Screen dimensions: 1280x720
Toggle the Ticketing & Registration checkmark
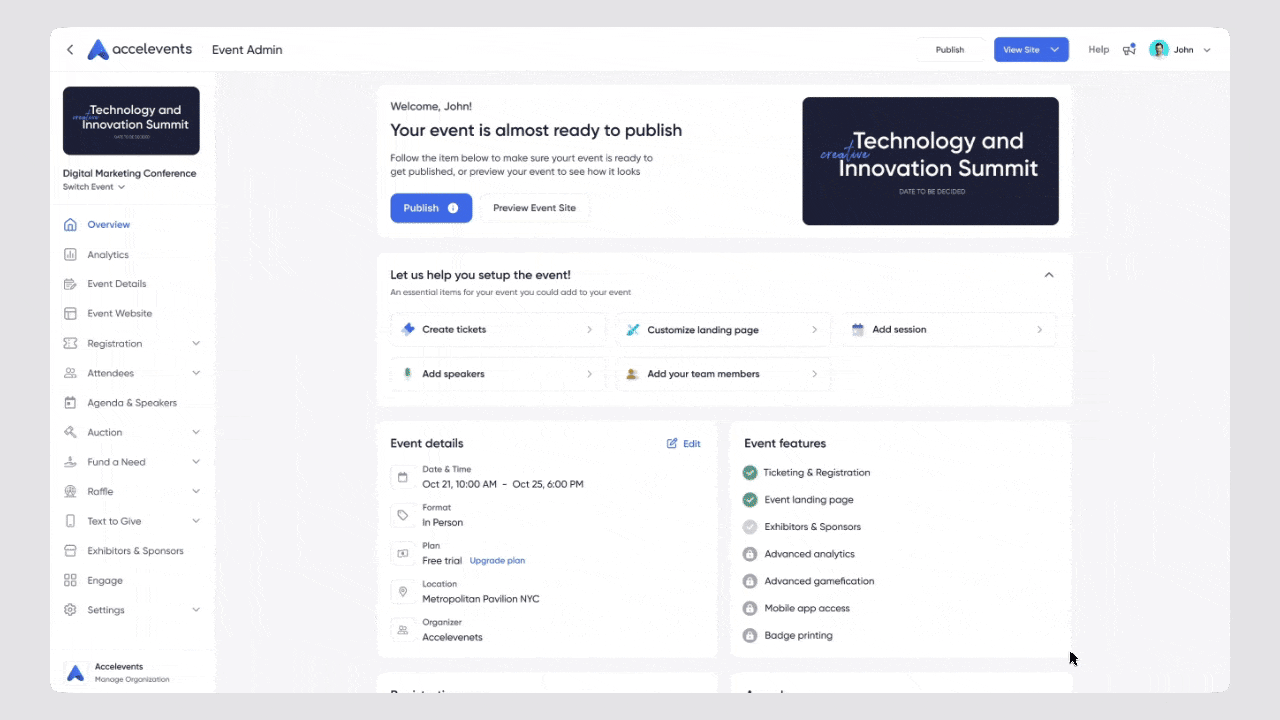pos(750,473)
